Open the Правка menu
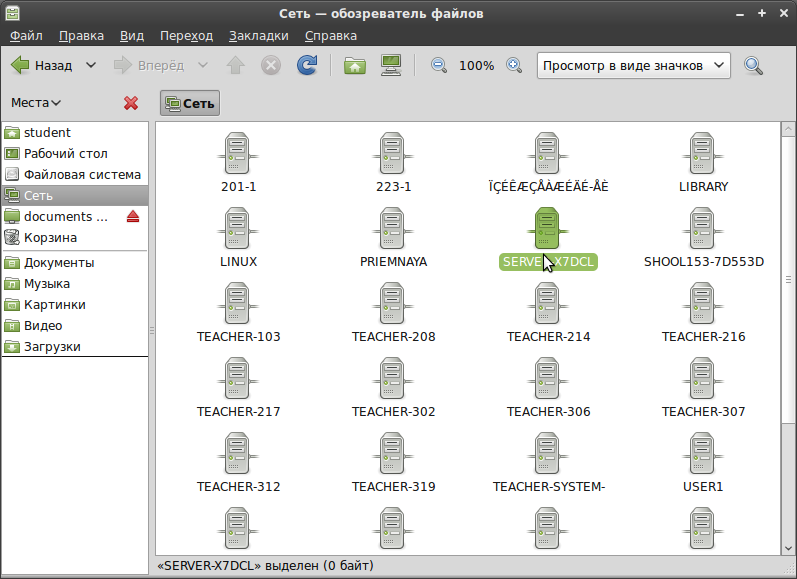Viewport: 797px width, 579px height. (81, 35)
